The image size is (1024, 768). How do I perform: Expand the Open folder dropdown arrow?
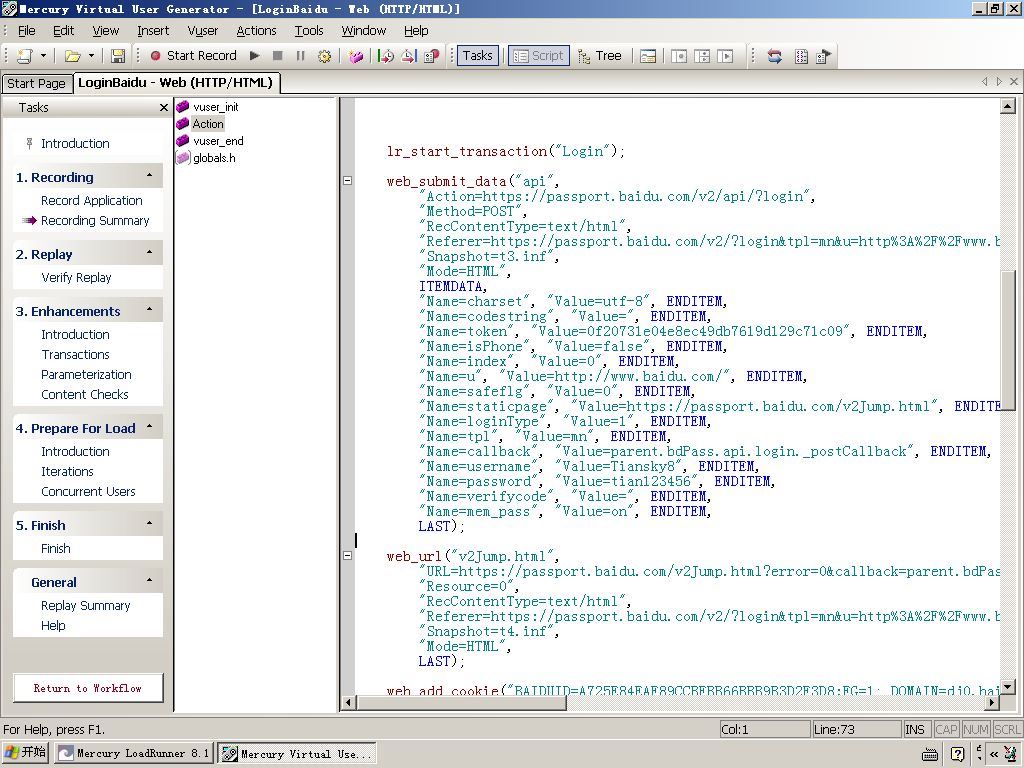pos(91,56)
